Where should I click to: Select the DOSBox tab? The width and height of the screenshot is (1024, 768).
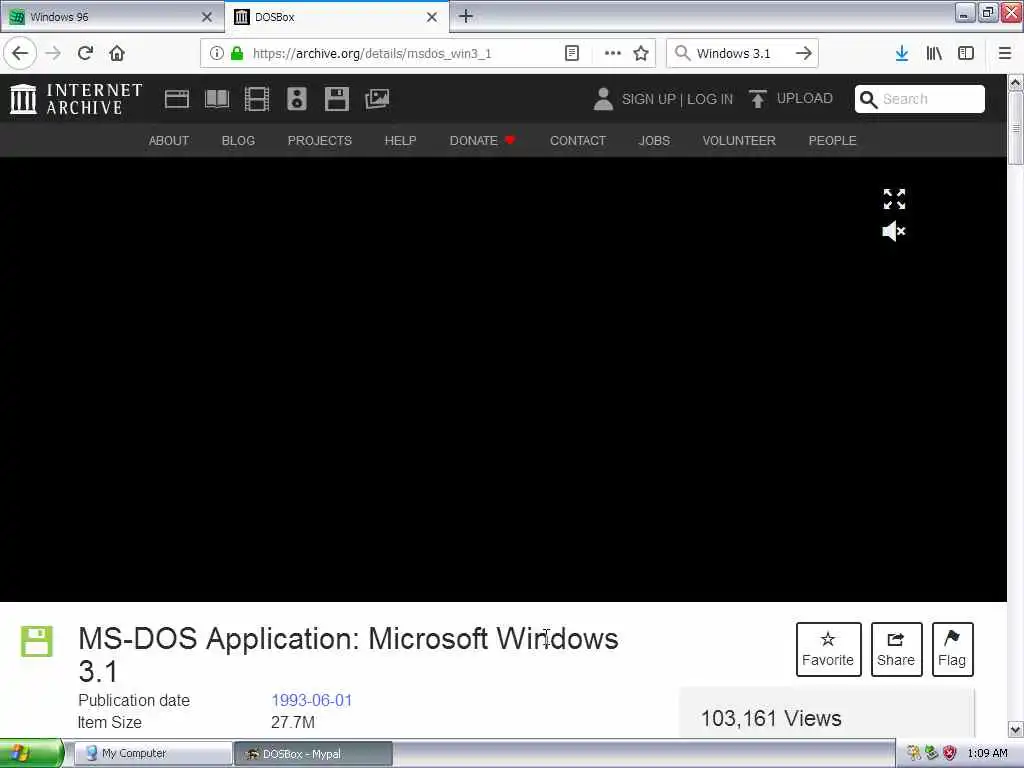point(336,17)
